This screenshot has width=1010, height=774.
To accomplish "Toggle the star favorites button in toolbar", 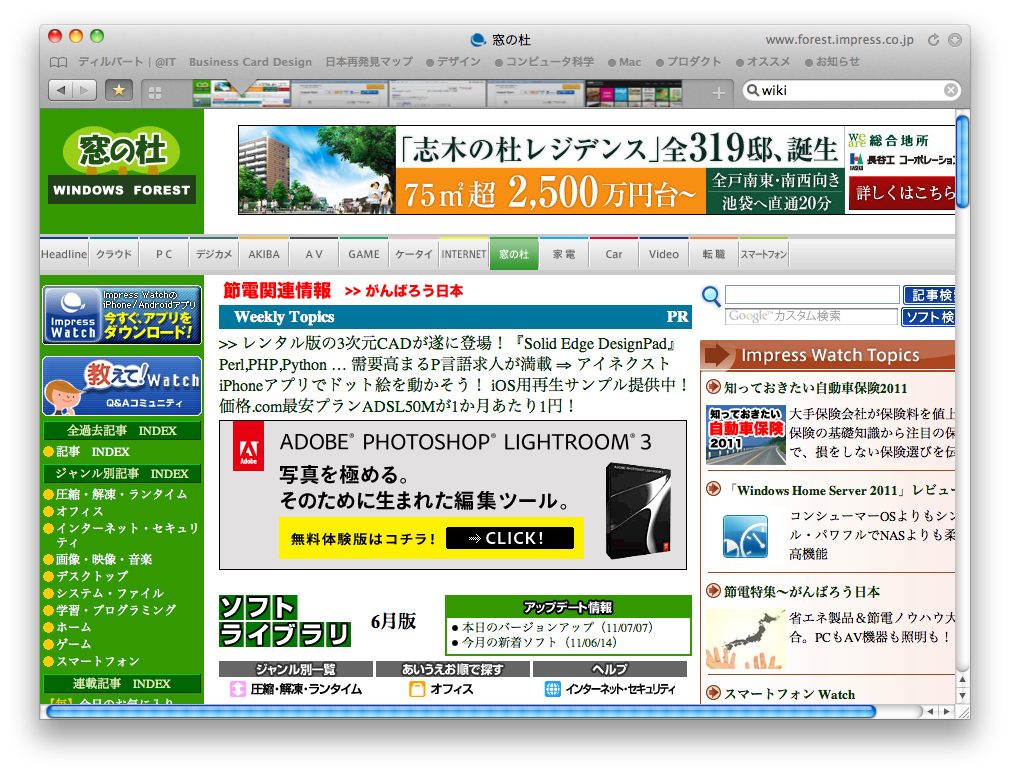I will click(x=119, y=89).
